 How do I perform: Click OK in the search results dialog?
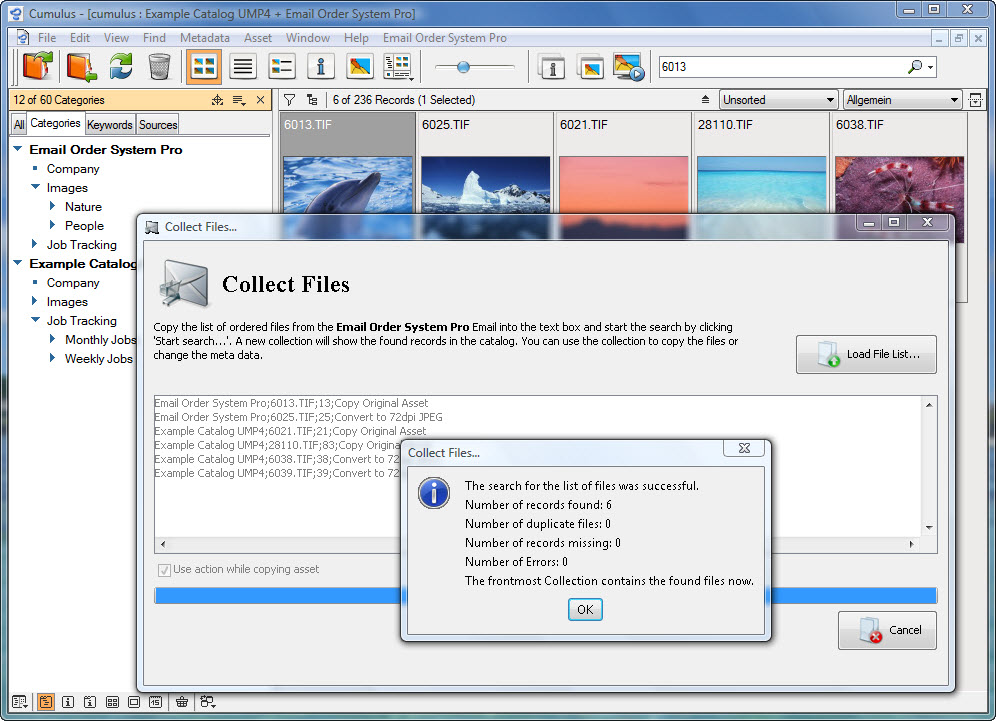tap(585, 610)
